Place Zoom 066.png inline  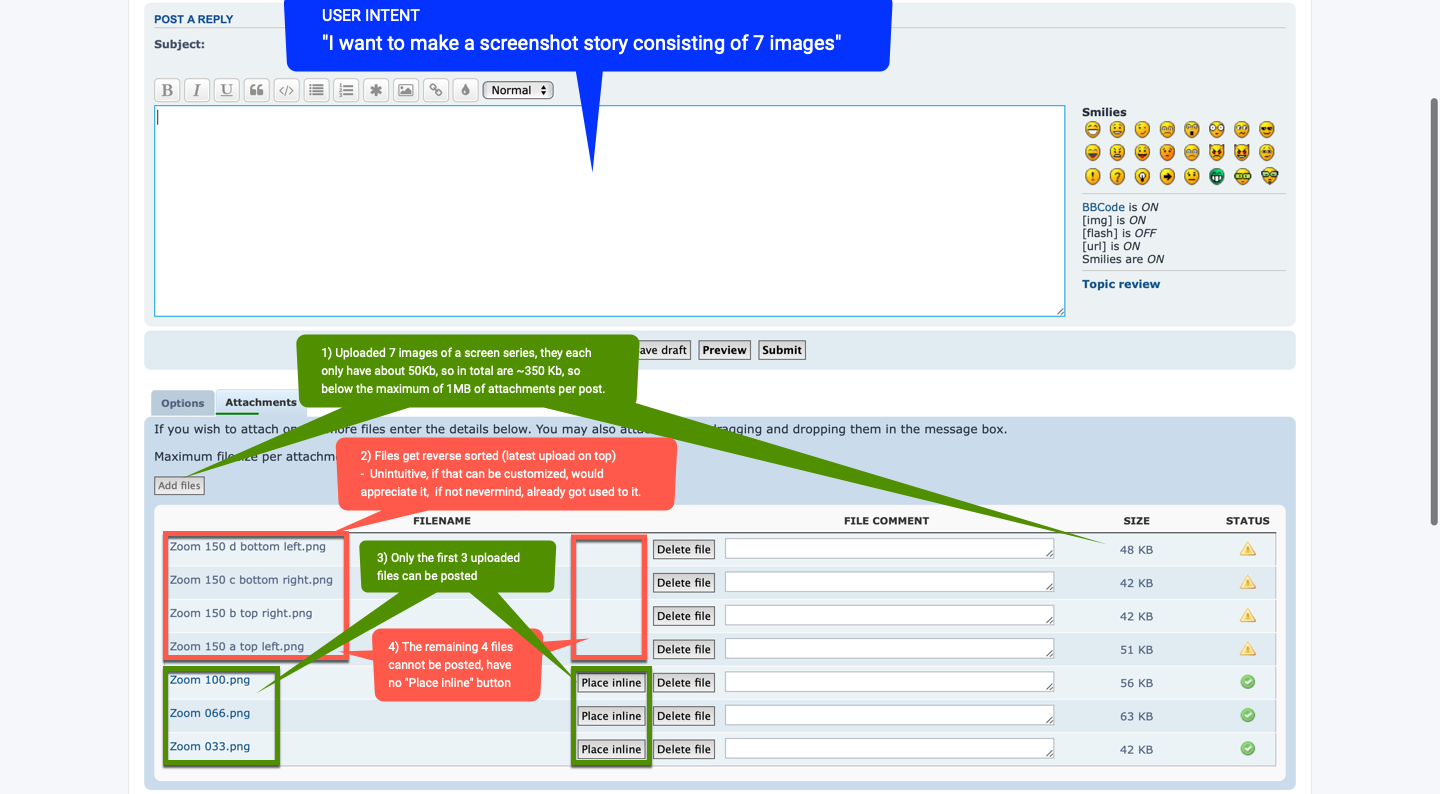point(611,716)
